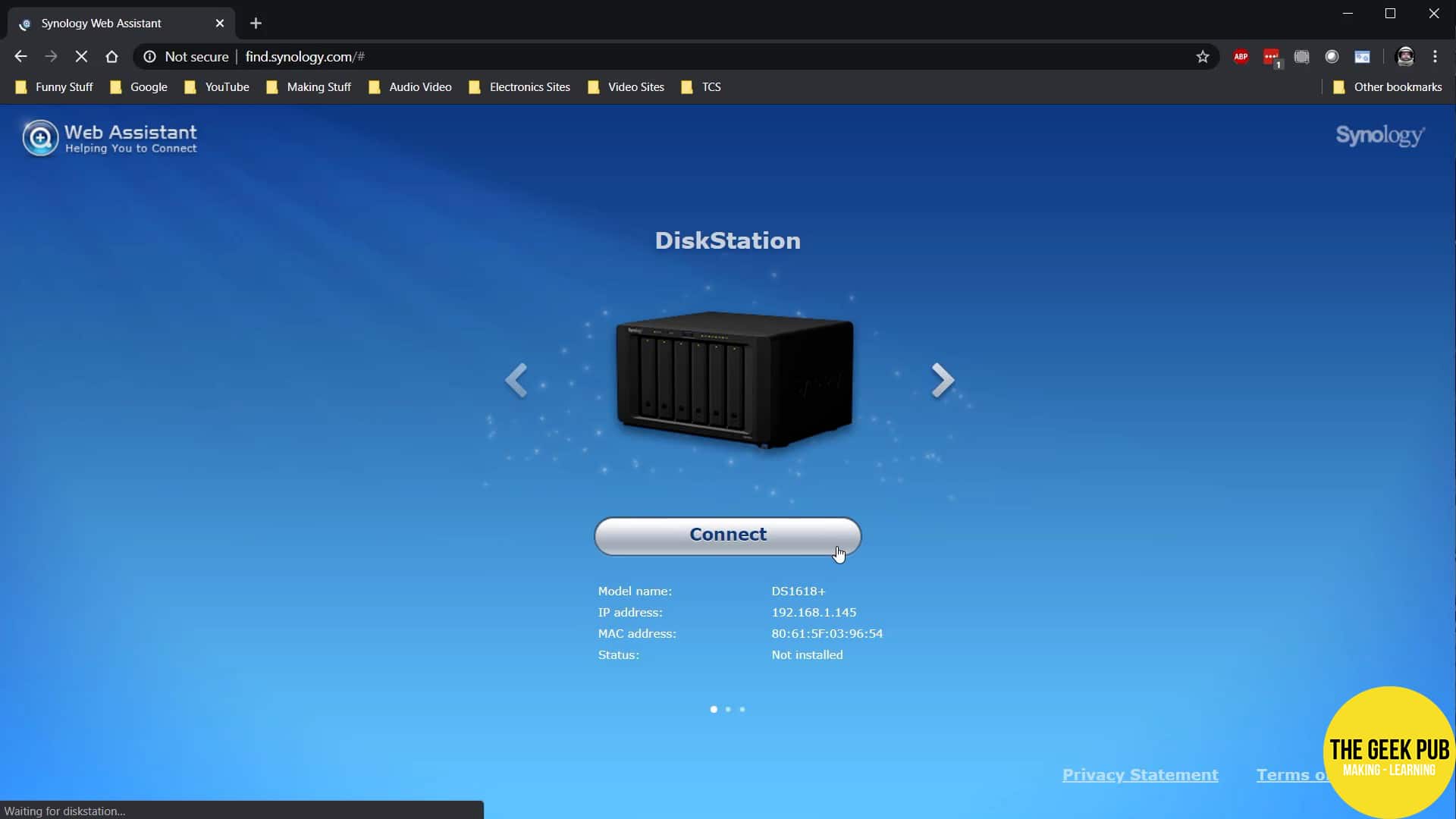Open the Chrome three-dot menu
Image resolution: width=1456 pixels, height=819 pixels.
(x=1435, y=57)
